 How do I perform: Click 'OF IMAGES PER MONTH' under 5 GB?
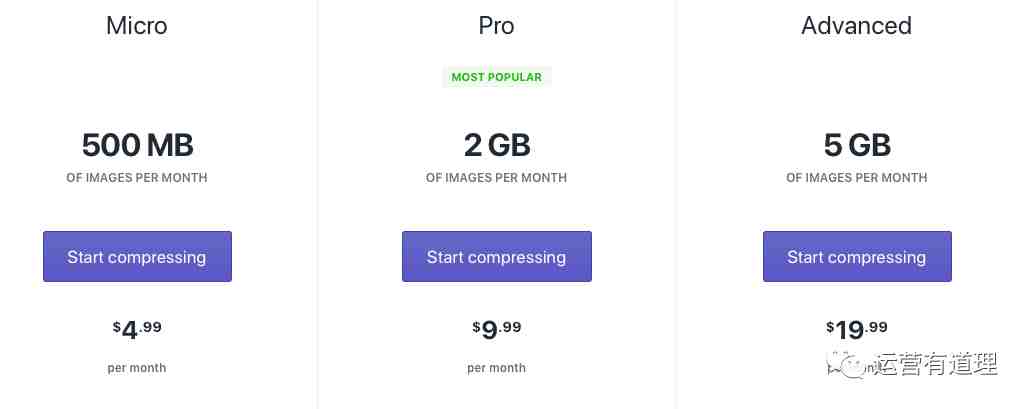coord(857,178)
